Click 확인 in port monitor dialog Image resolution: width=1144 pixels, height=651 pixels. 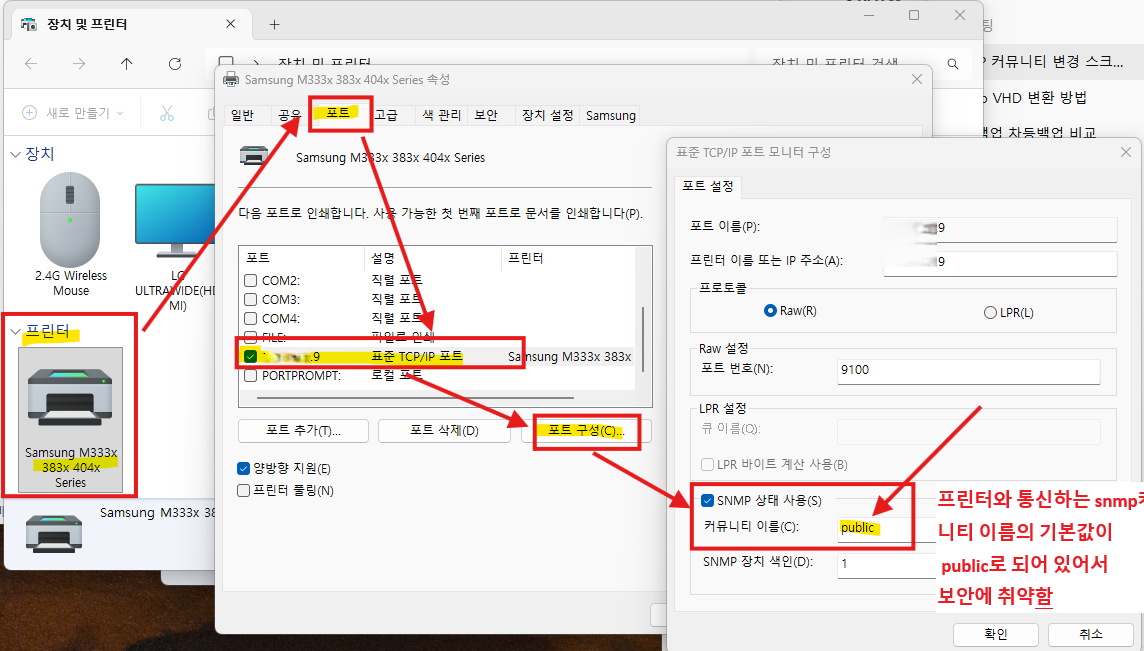pos(996,634)
